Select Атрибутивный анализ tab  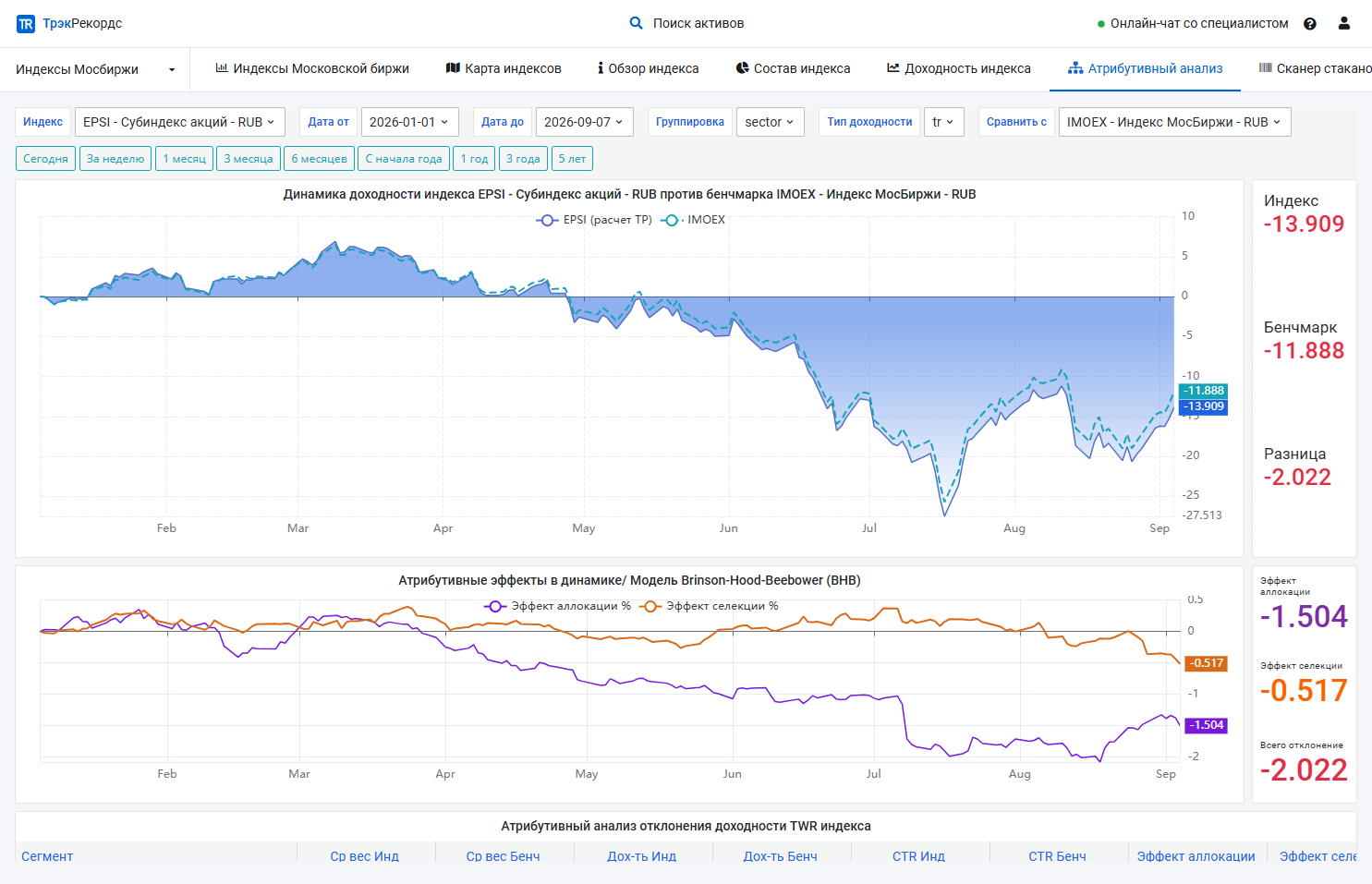coord(1145,68)
